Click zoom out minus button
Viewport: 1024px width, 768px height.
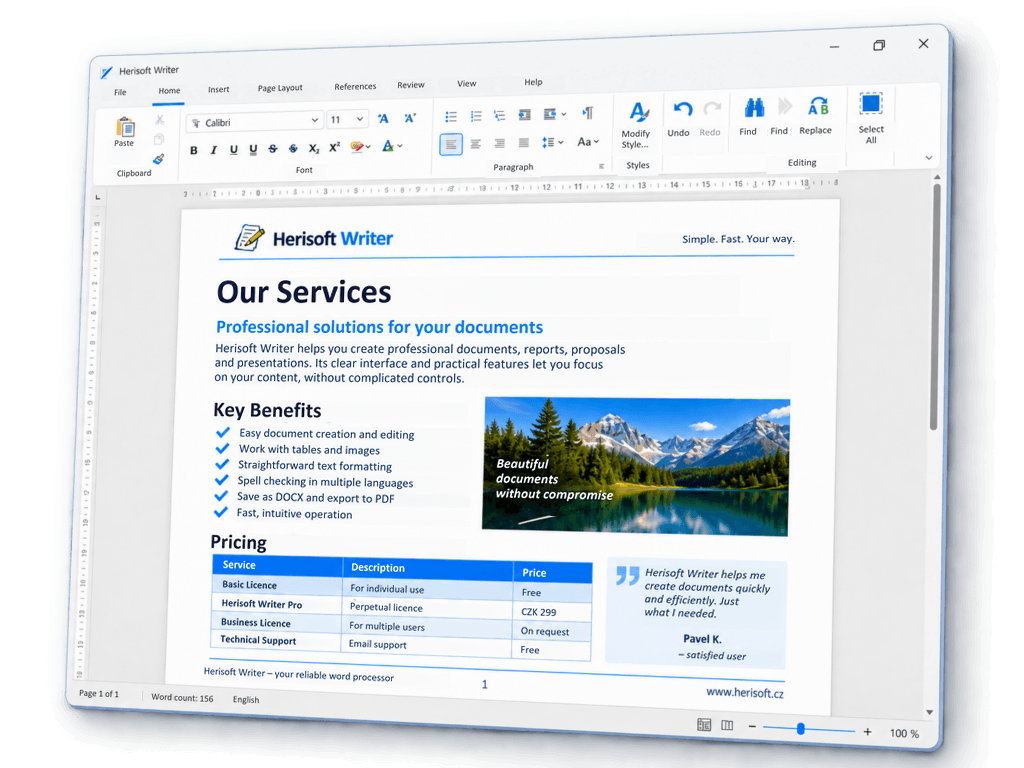[752, 727]
